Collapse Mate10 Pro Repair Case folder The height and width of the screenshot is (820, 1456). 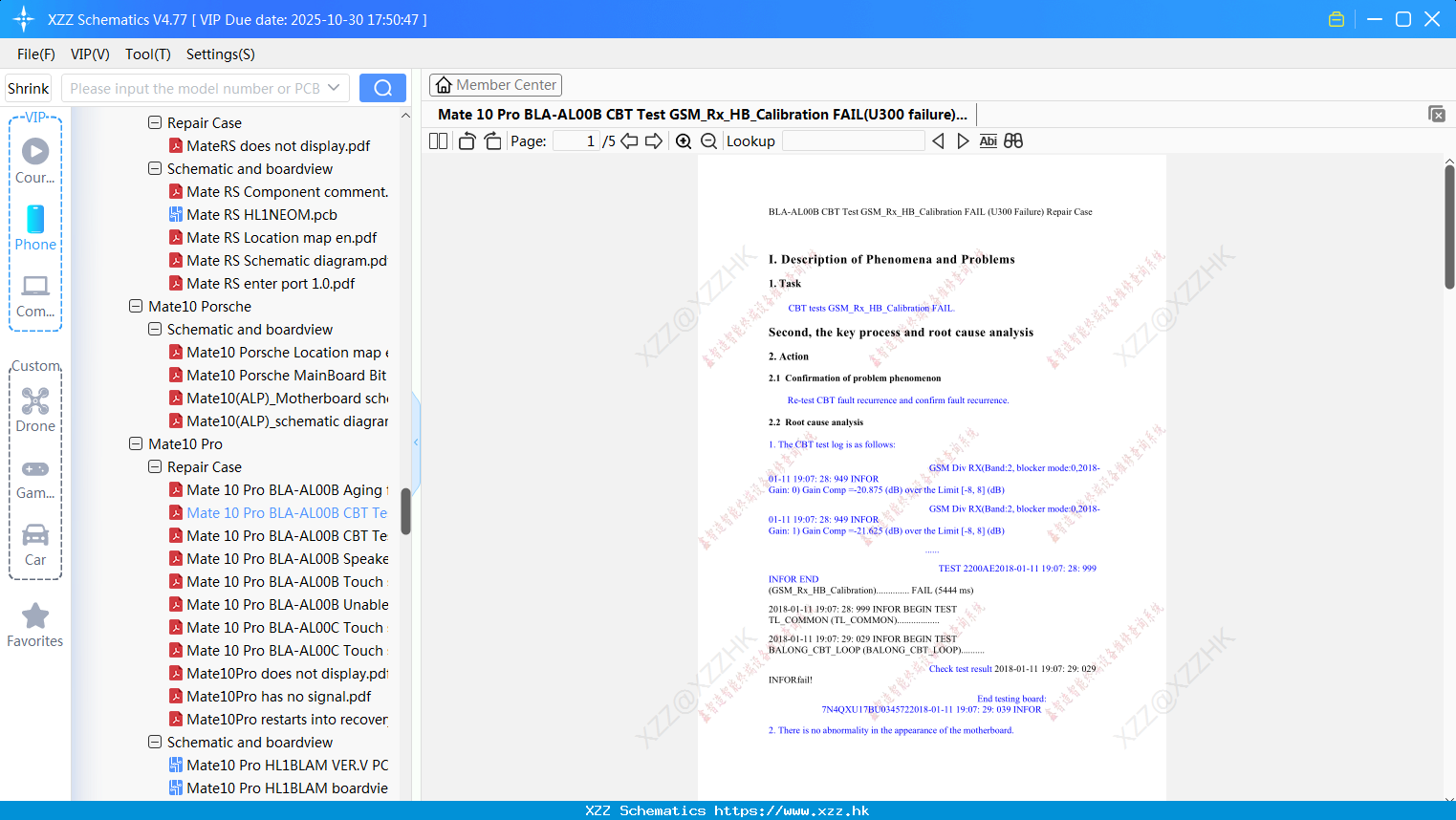point(155,467)
